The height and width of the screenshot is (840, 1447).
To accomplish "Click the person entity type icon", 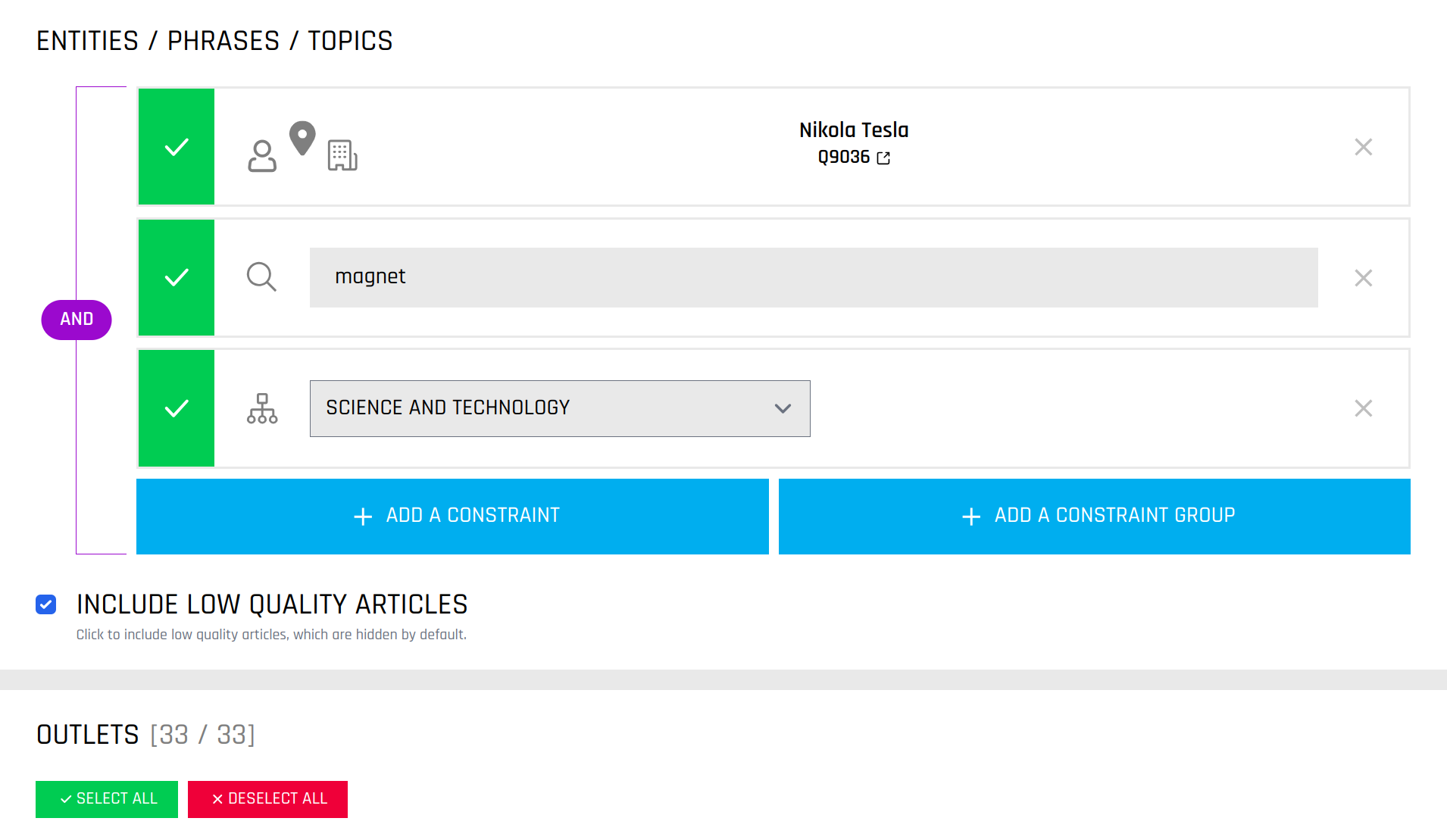I will [x=262, y=156].
